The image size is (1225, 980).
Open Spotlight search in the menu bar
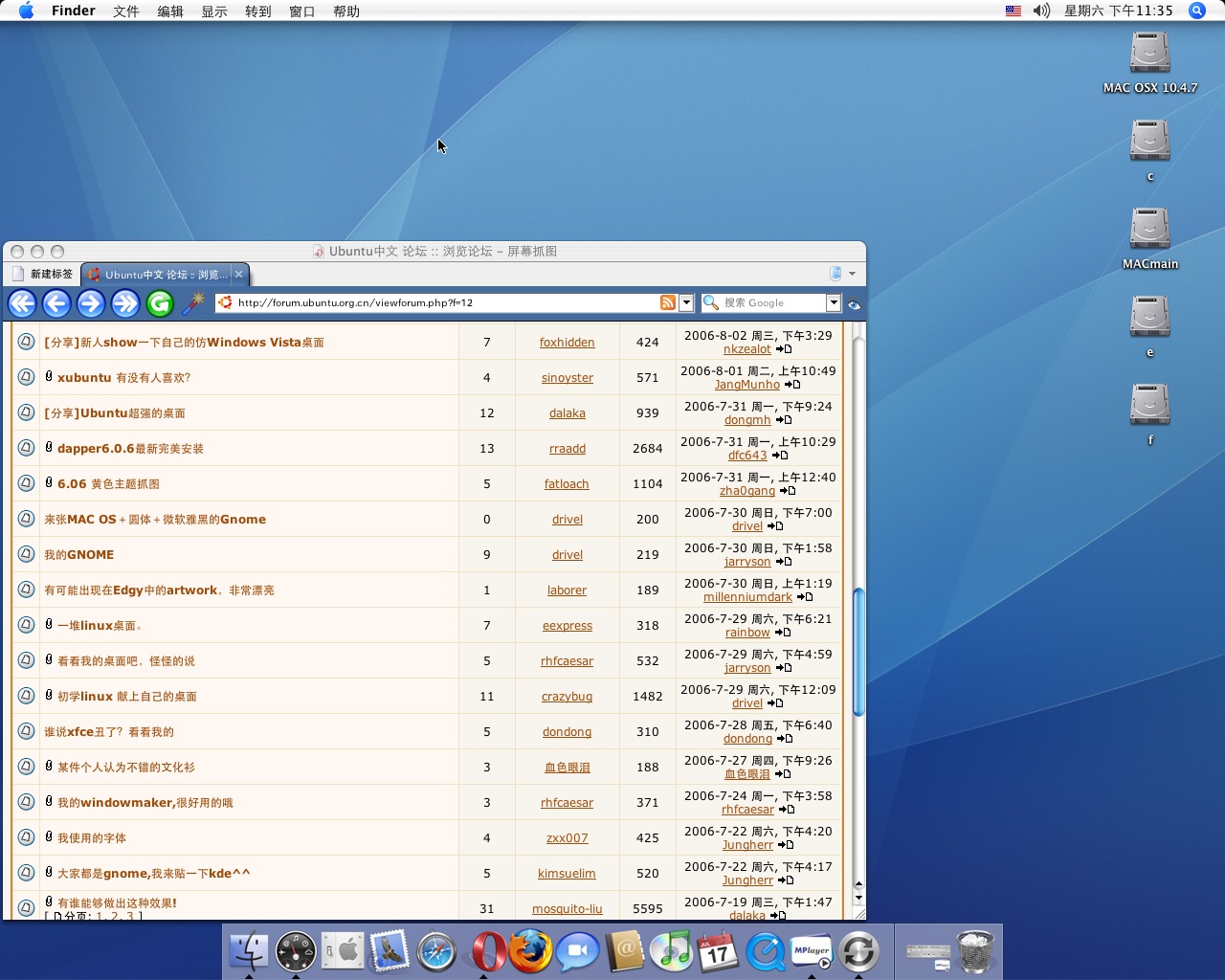[x=1196, y=11]
